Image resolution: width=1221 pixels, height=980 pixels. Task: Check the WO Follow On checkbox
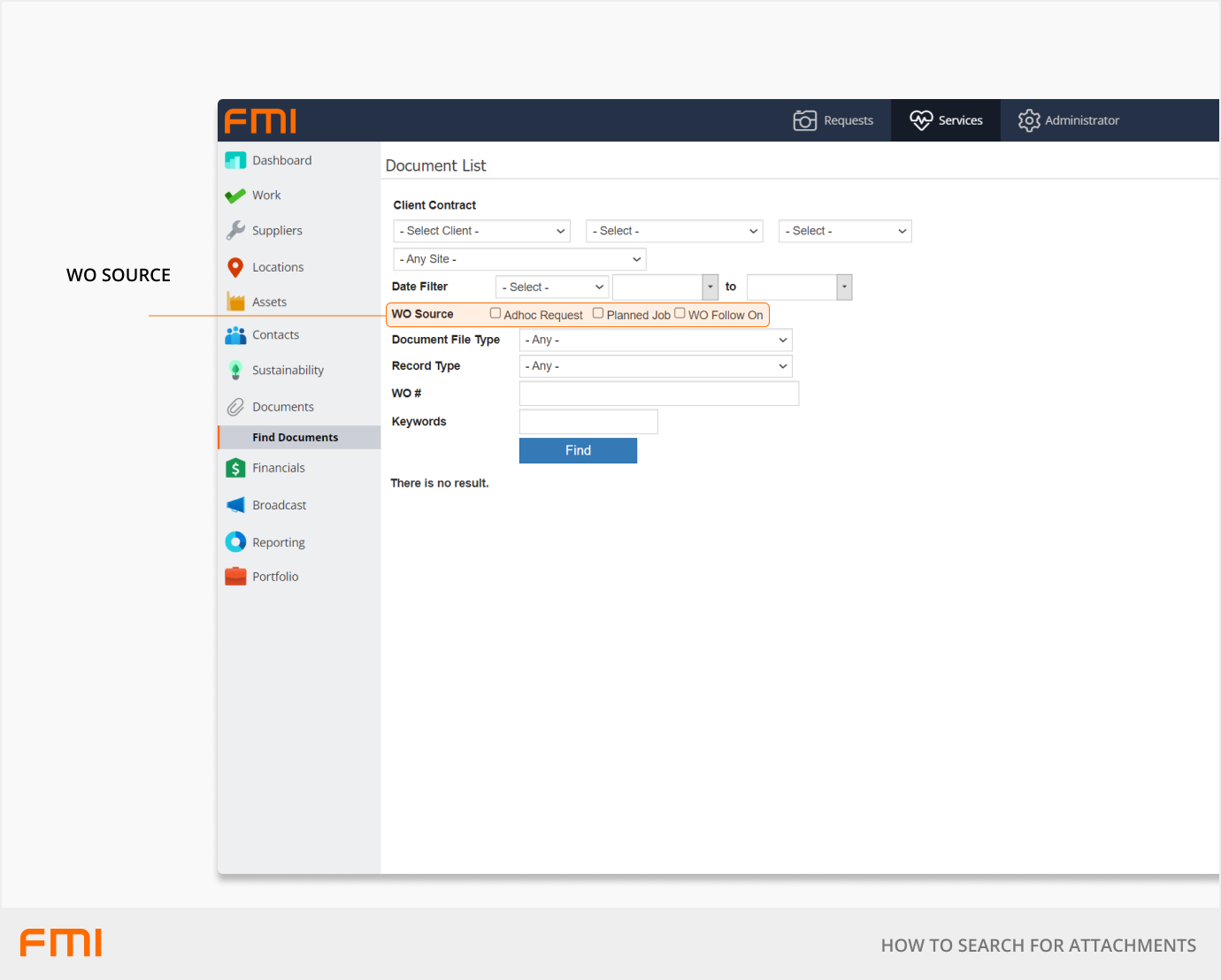click(680, 313)
